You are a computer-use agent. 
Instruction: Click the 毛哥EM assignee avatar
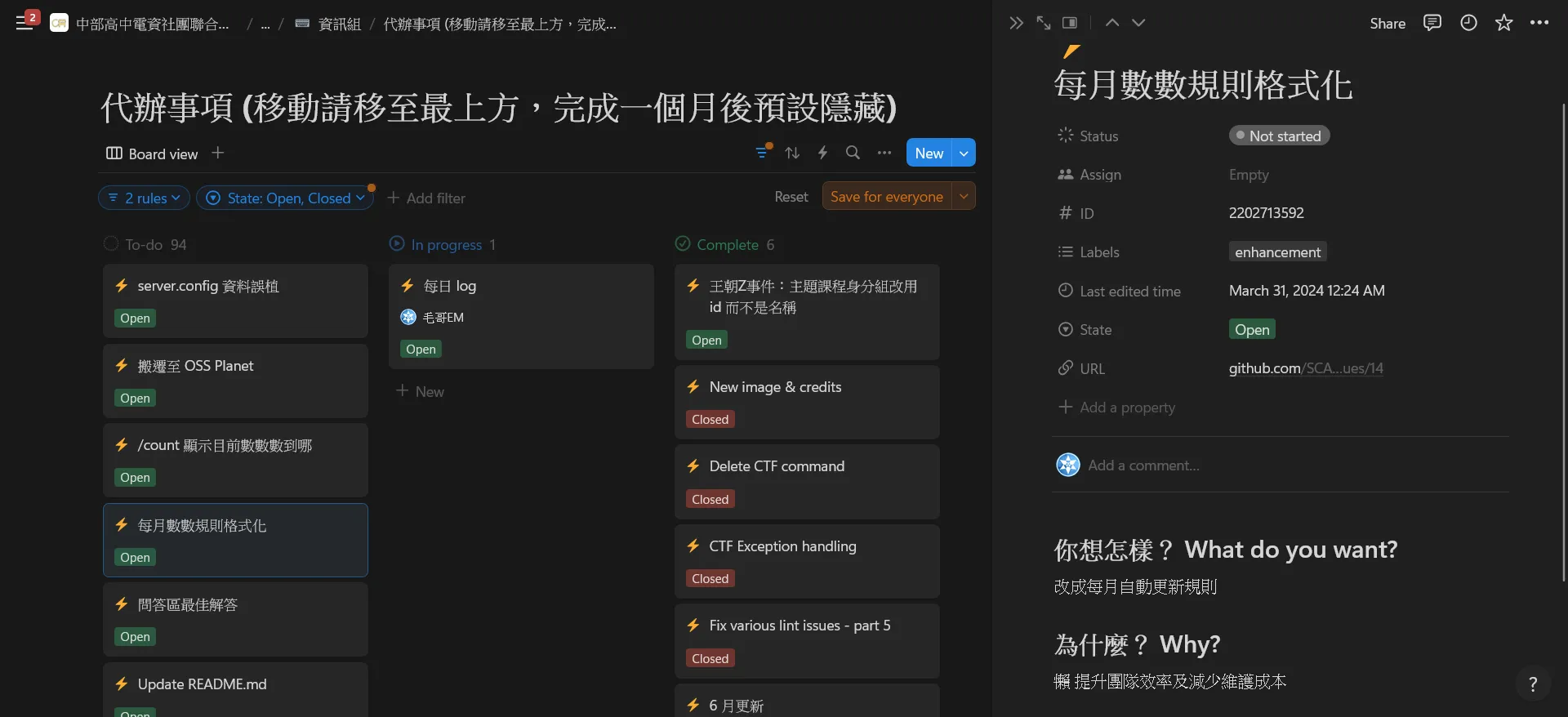[408, 317]
